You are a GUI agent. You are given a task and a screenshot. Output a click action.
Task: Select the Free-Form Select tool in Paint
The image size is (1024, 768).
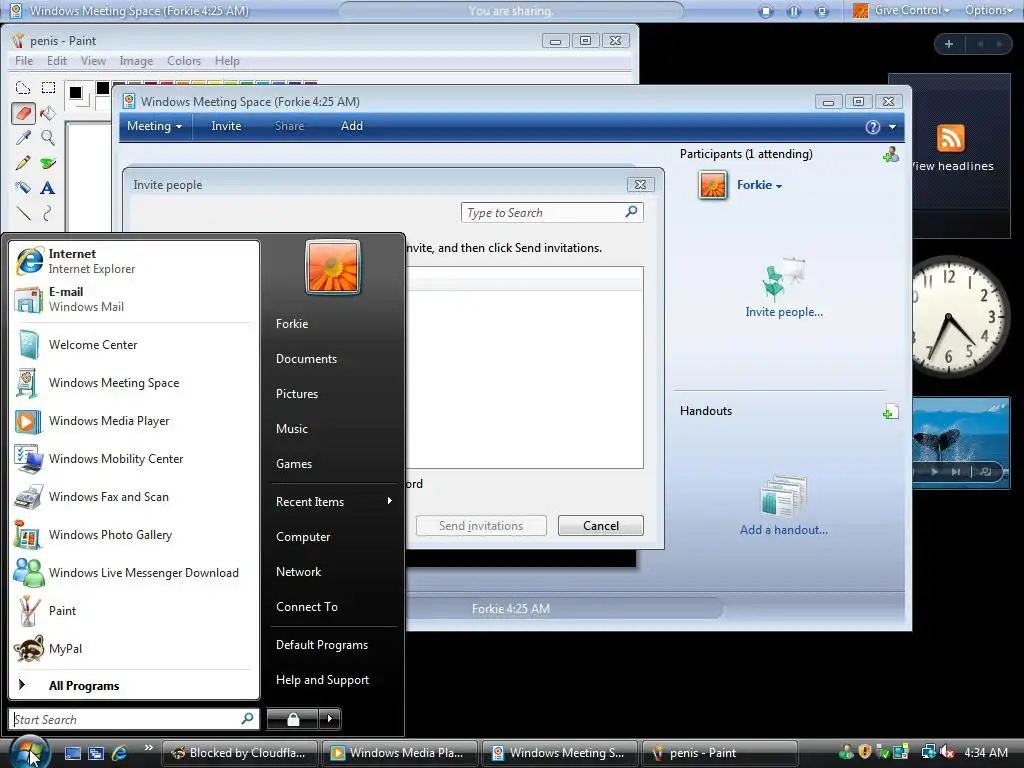[x=23, y=88]
